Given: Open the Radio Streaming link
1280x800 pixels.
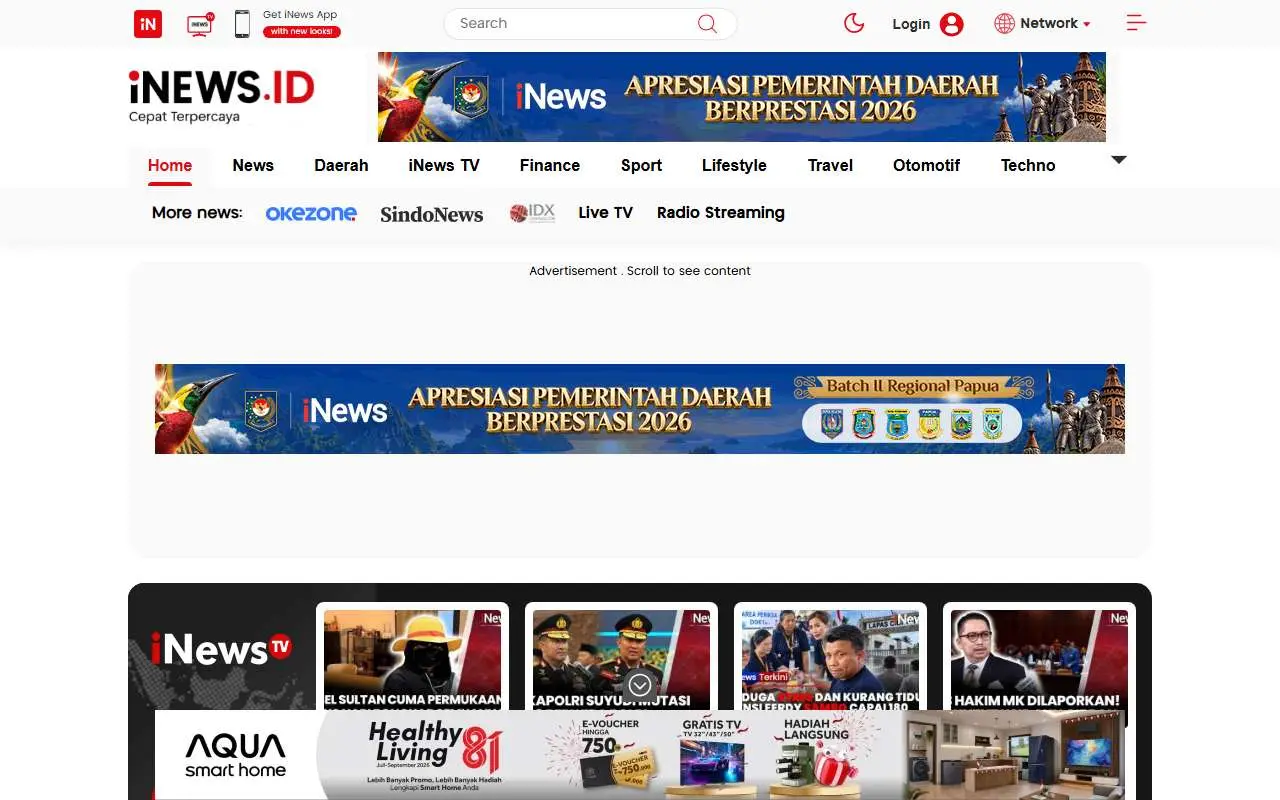Looking at the screenshot, I should click(x=721, y=212).
